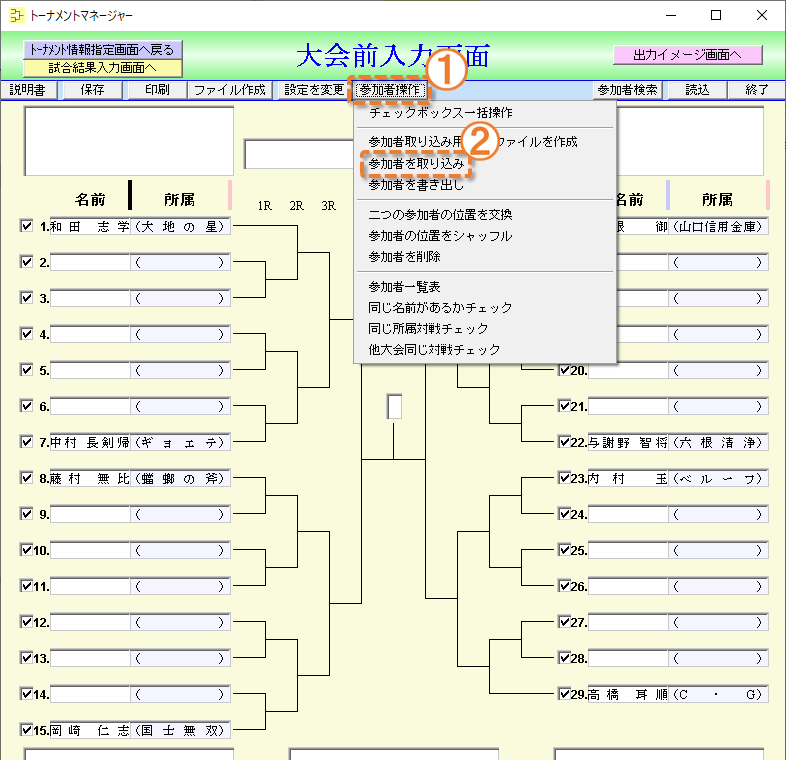
Task: Select 参加者を取り込み menu item
Action: coord(416,163)
